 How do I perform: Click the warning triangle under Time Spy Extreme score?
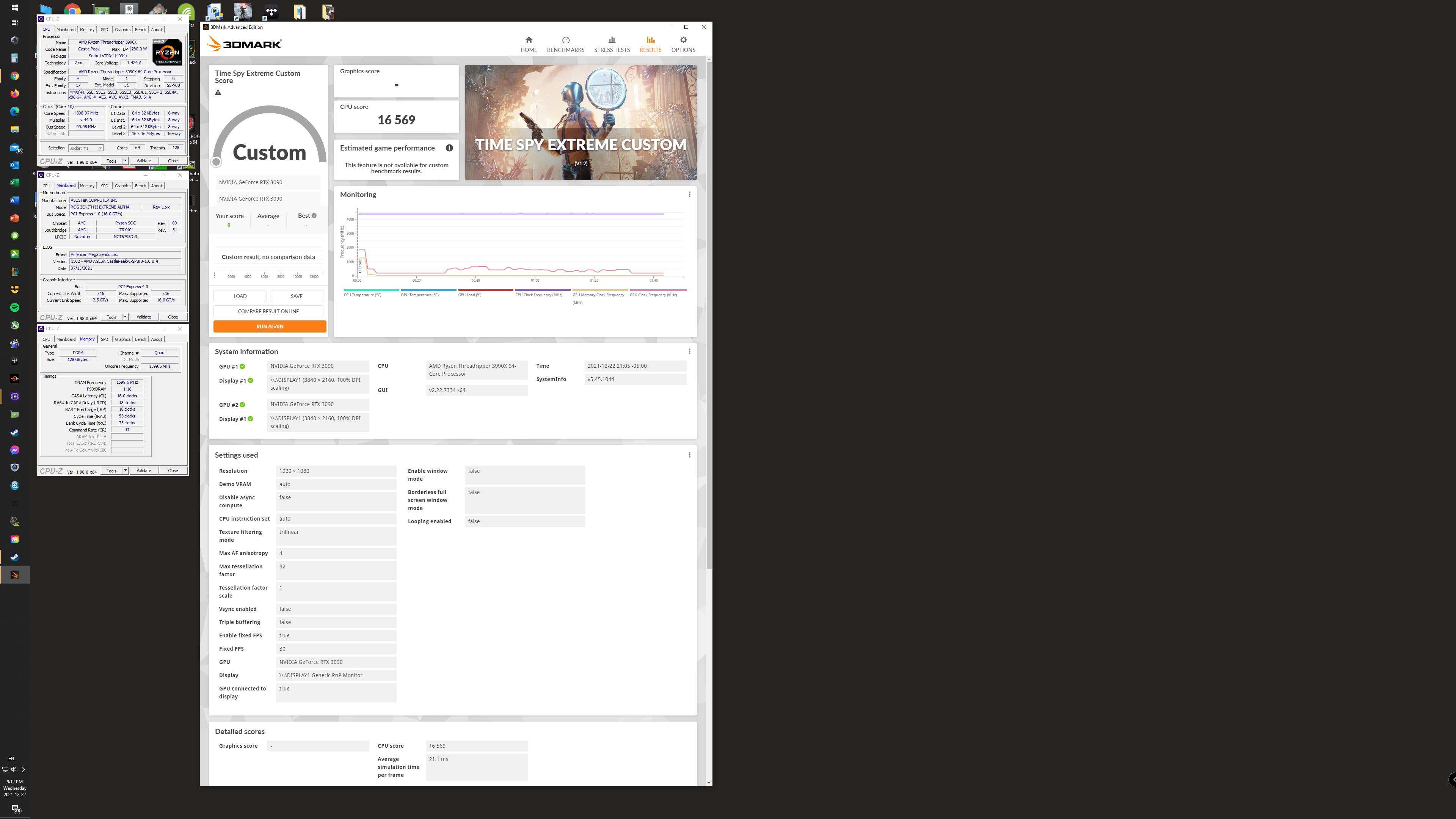(x=218, y=92)
